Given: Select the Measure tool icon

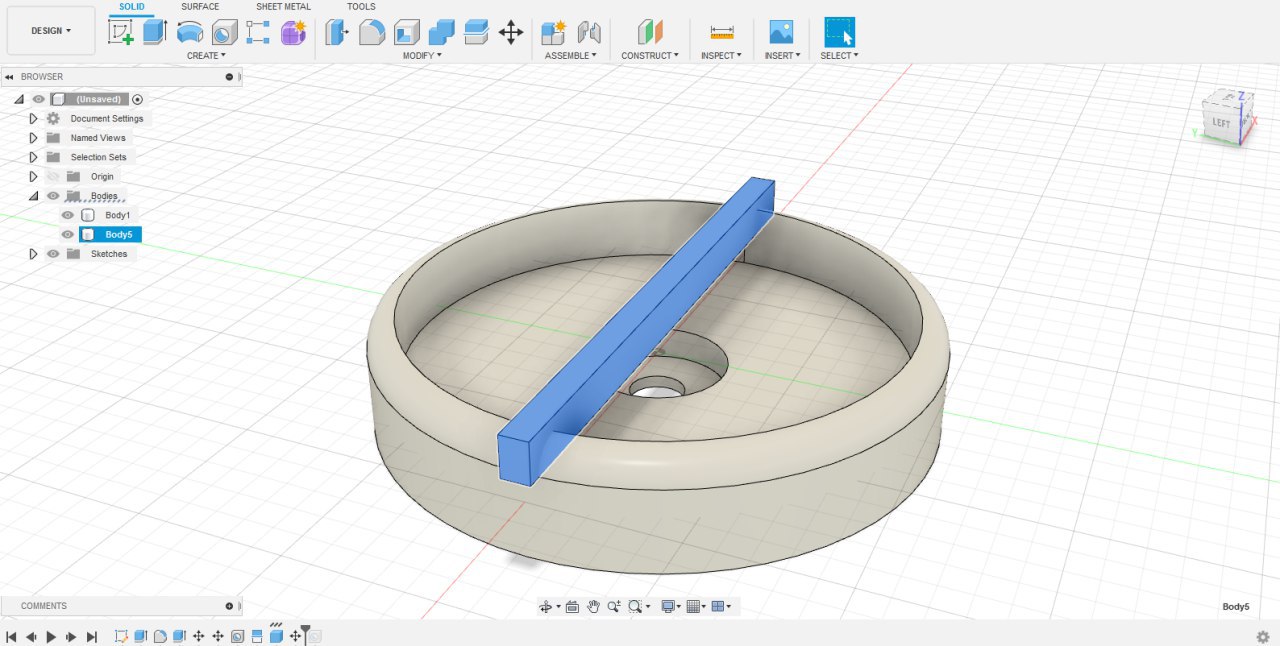Looking at the screenshot, I should point(721,32).
